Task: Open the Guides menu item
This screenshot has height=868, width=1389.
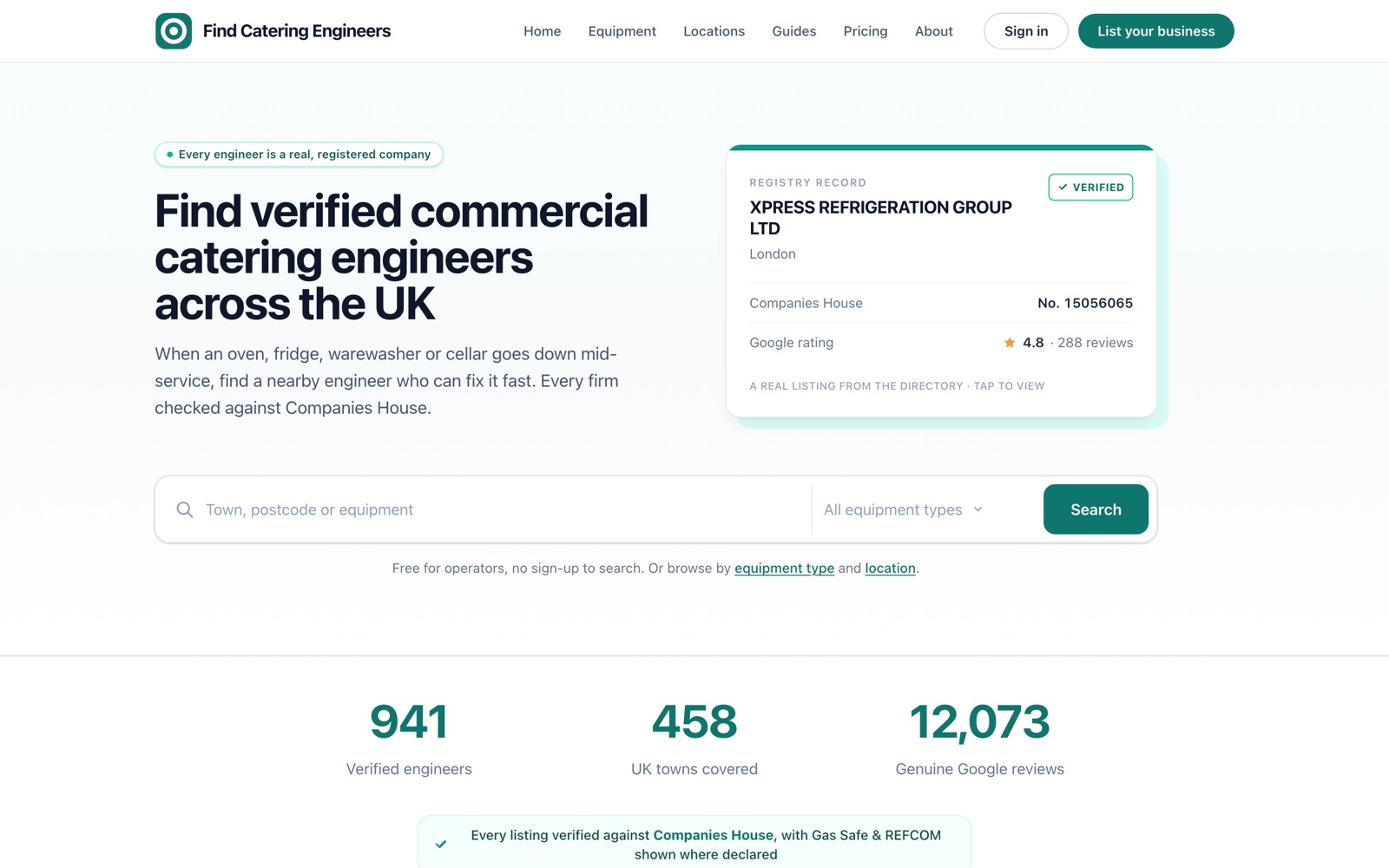Action: click(794, 31)
